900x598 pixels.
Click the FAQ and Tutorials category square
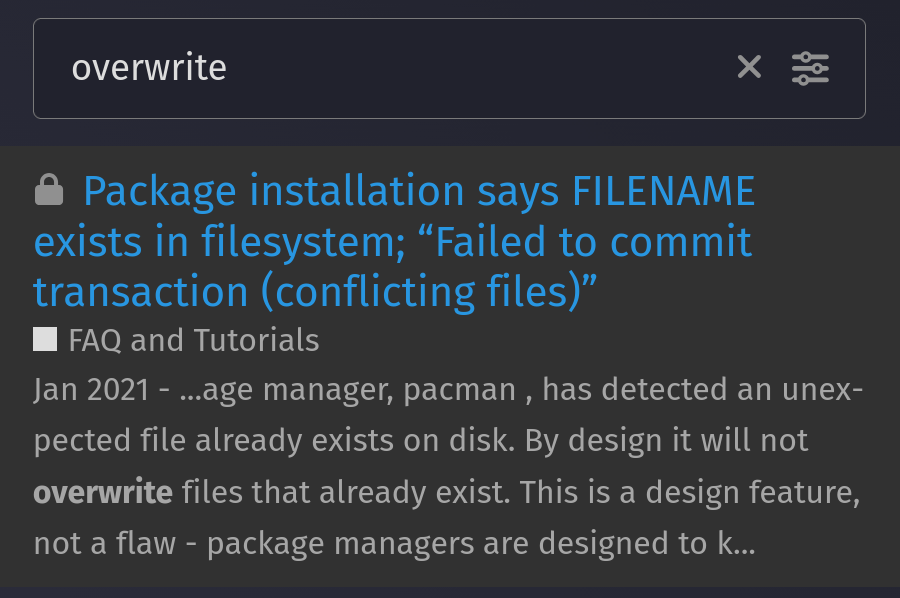click(45, 340)
